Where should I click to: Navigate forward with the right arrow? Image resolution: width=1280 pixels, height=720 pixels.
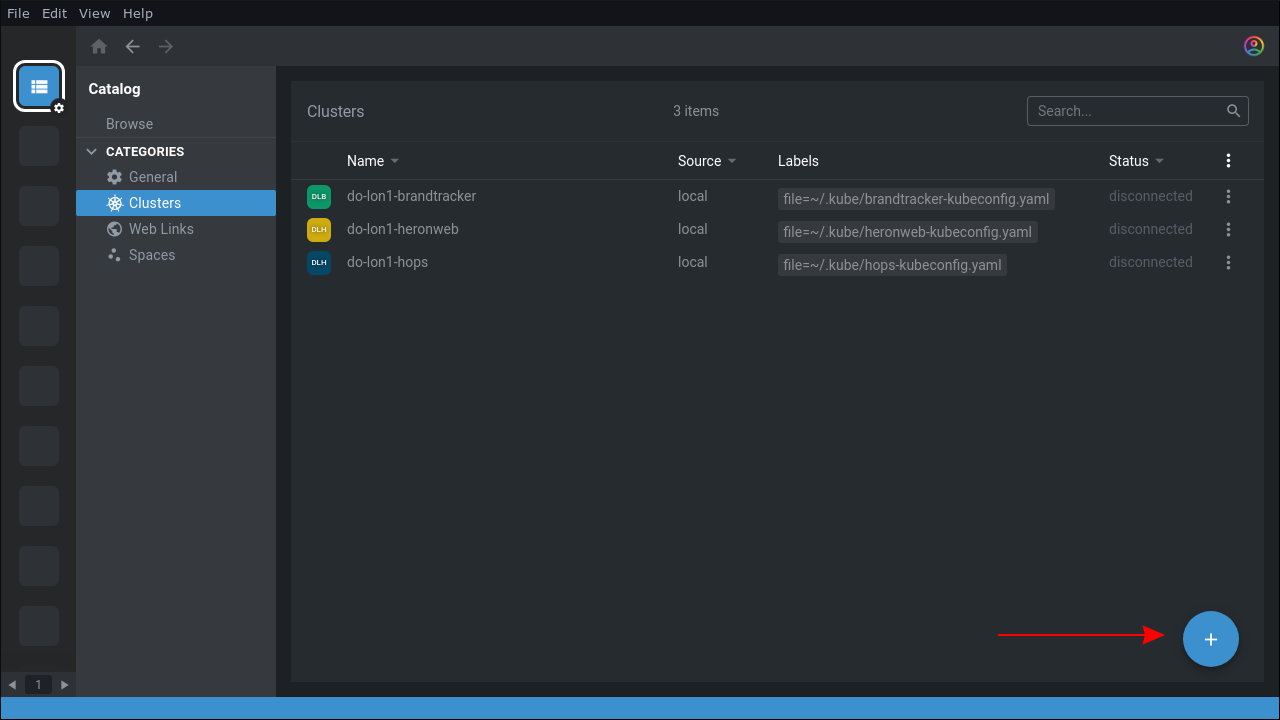pyautogui.click(x=166, y=46)
